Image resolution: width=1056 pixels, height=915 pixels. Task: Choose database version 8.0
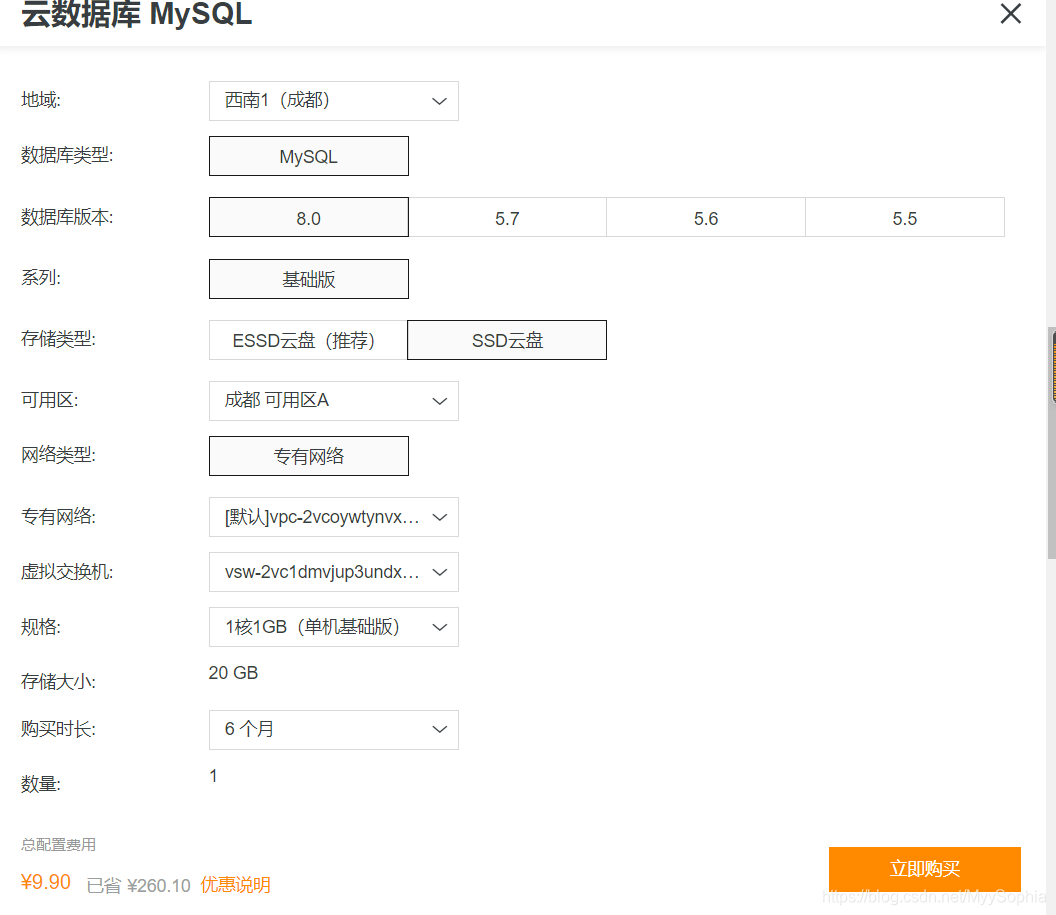coord(308,217)
